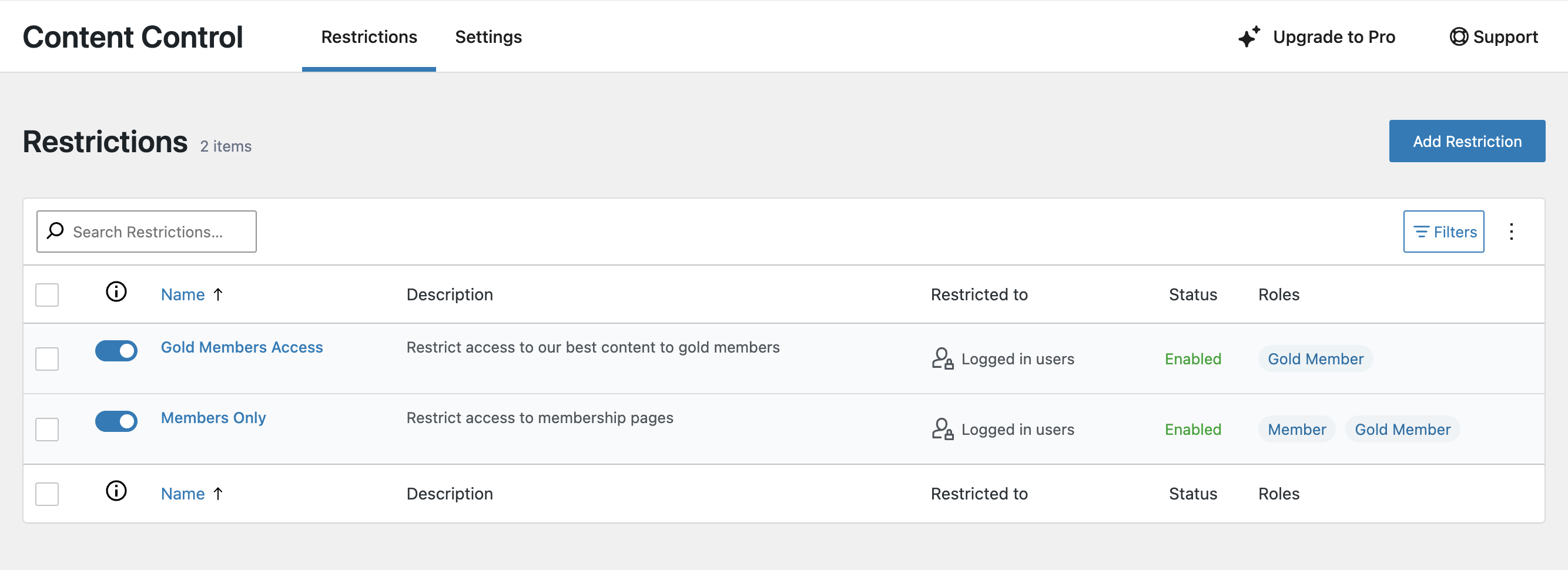Click the bottom 'Restricted to' column header
The image size is (1568, 570).
pyautogui.click(x=979, y=494)
